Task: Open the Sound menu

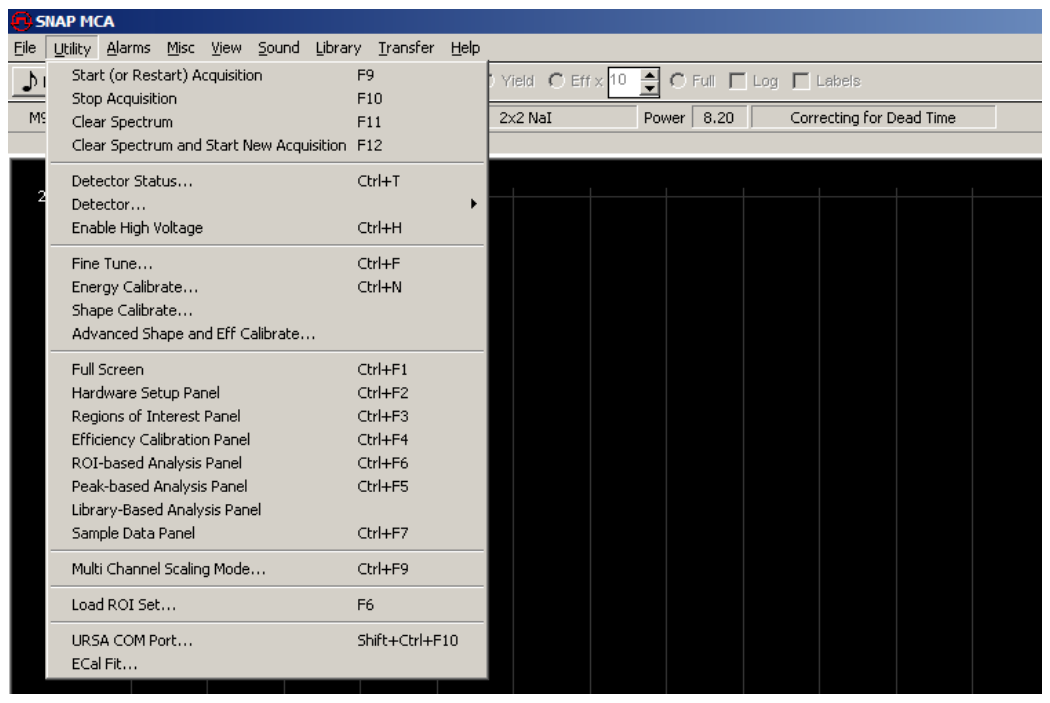Action: coord(279,48)
